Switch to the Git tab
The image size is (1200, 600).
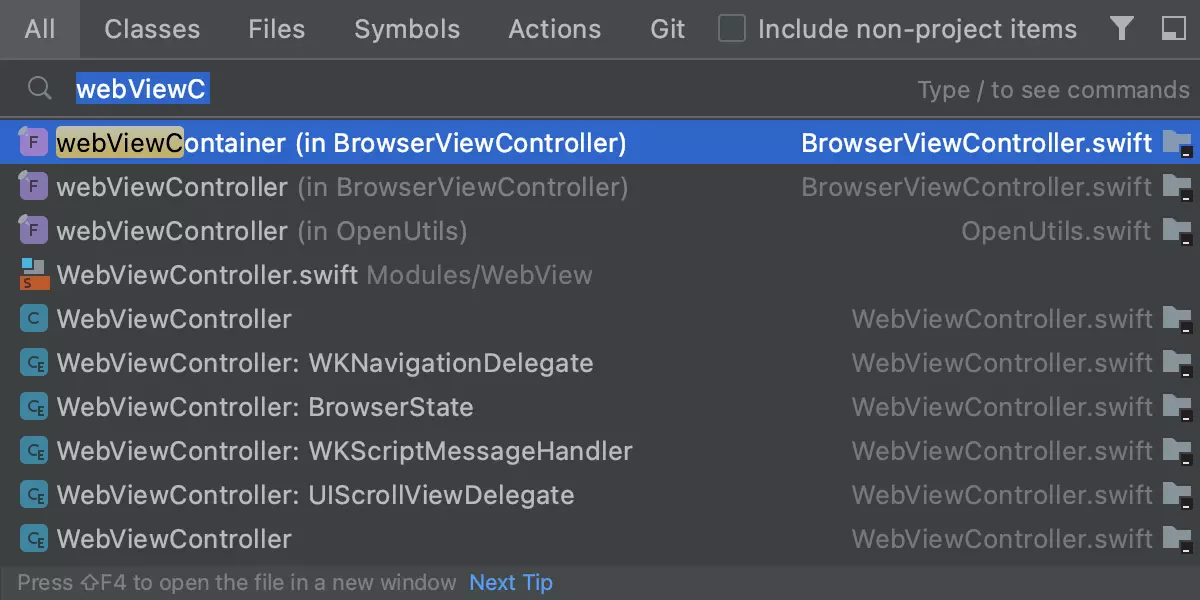coord(668,29)
